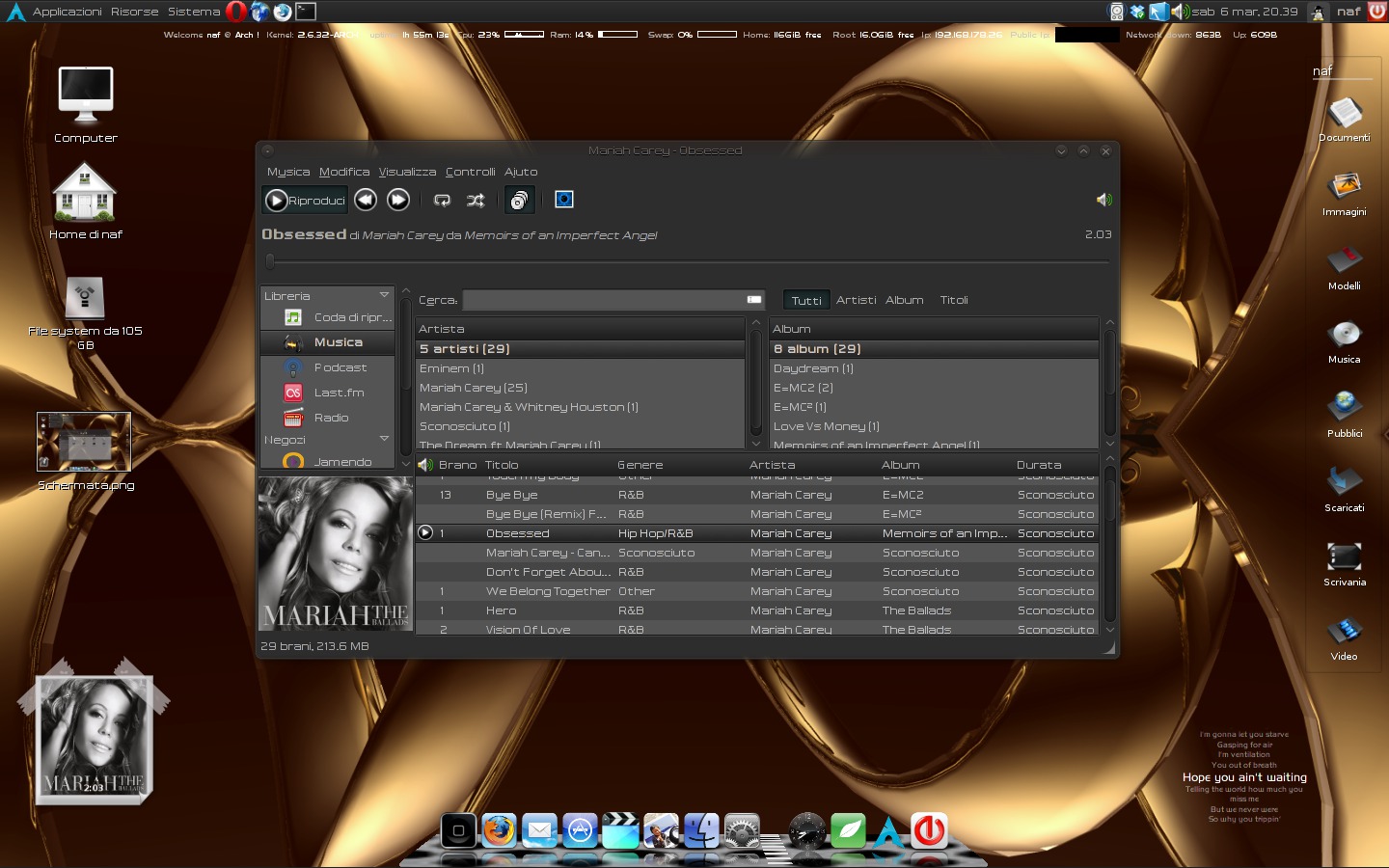The image size is (1389, 868).
Task: Select Love Vs Money (1) album
Action: point(934,426)
